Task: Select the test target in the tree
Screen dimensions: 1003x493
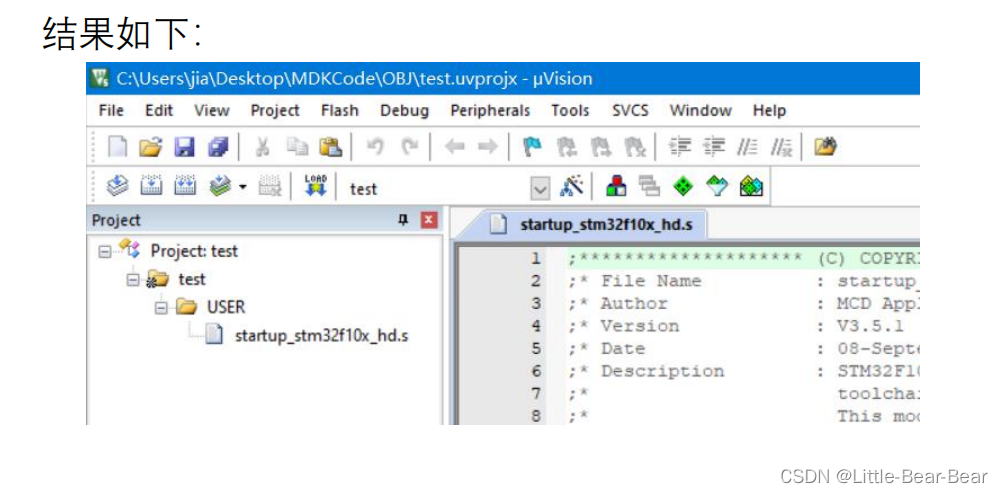Action: tap(192, 279)
